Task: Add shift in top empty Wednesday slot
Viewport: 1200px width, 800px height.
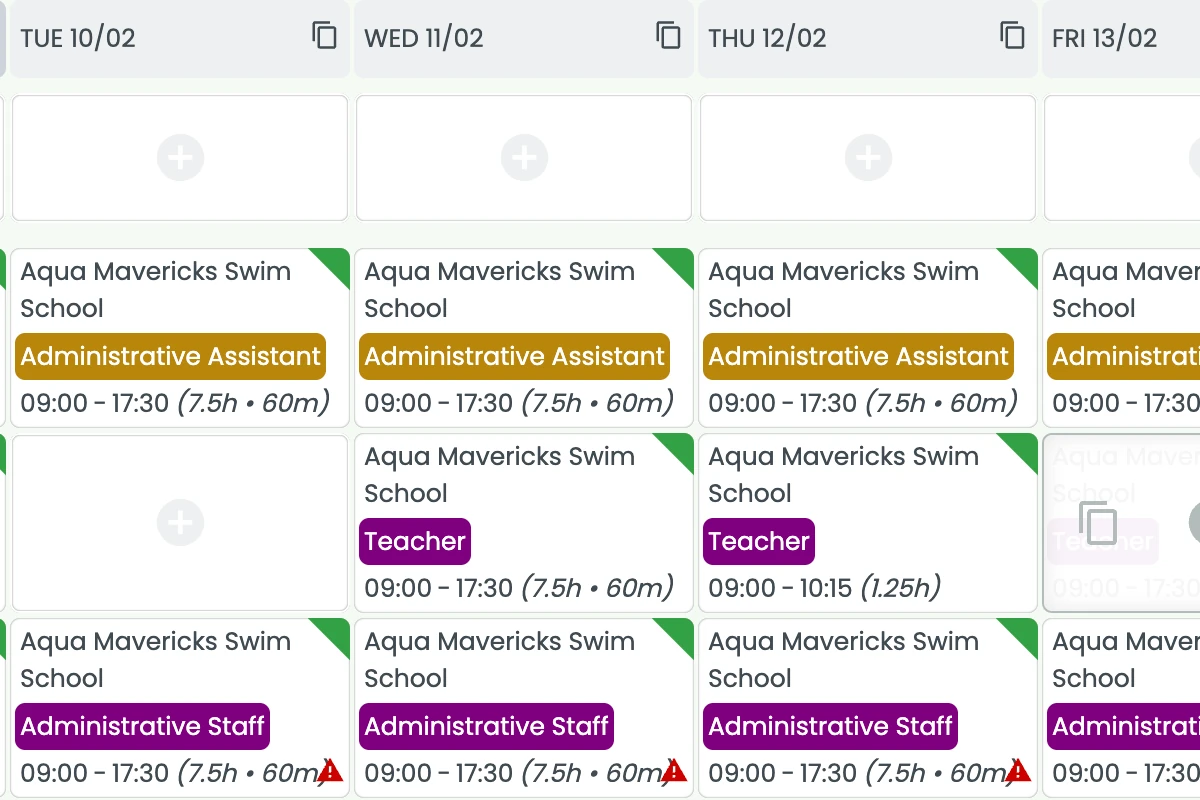Action: coord(524,158)
